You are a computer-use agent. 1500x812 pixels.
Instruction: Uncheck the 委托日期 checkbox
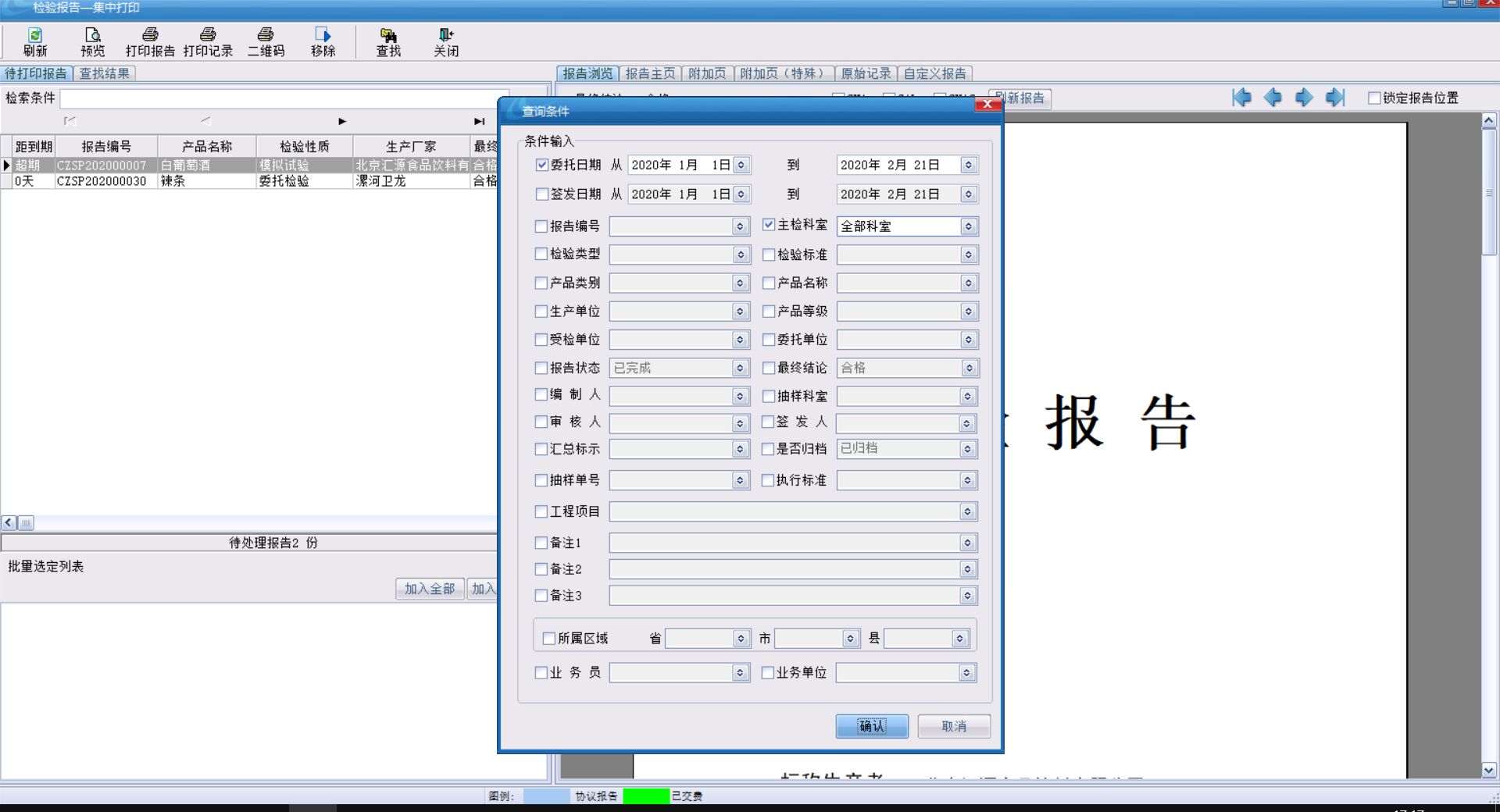(x=542, y=165)
